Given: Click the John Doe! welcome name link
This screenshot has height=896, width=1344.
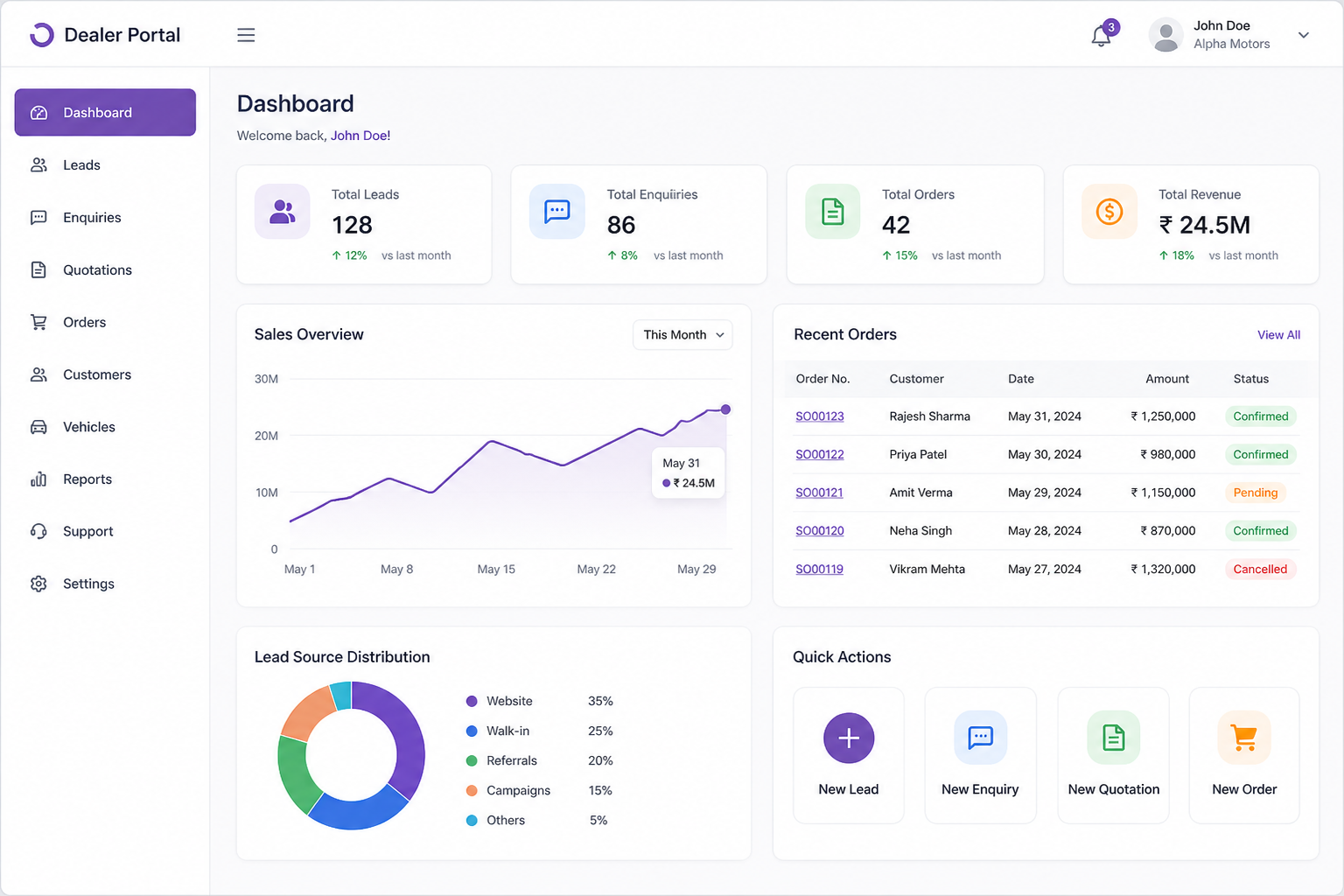Looking at the screenshot, I should click(360, 136).
